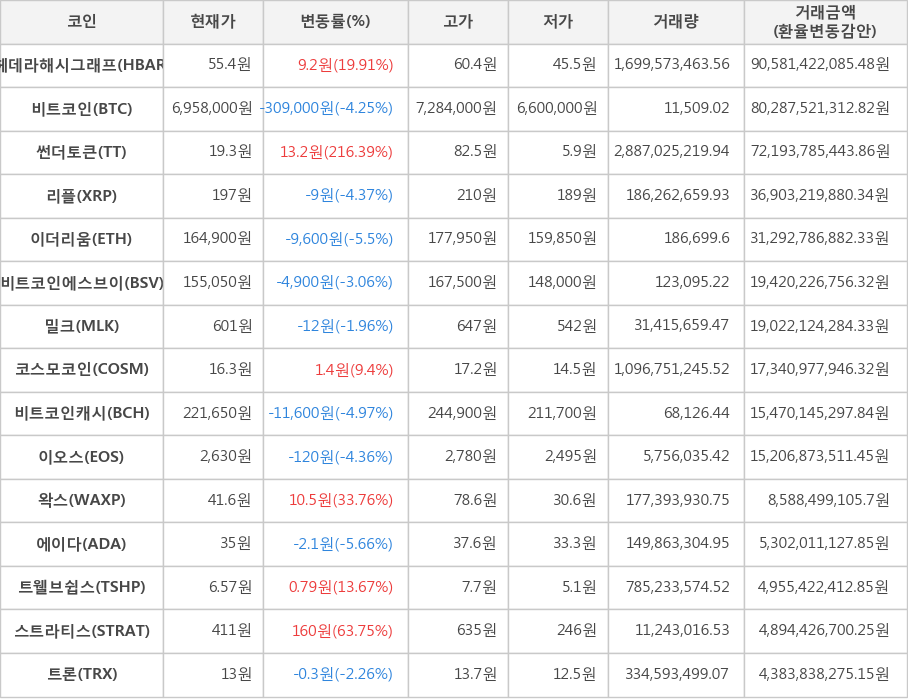Select the 변동률(%) column header
Screen dimensions: 908x700
coord(335,21)
